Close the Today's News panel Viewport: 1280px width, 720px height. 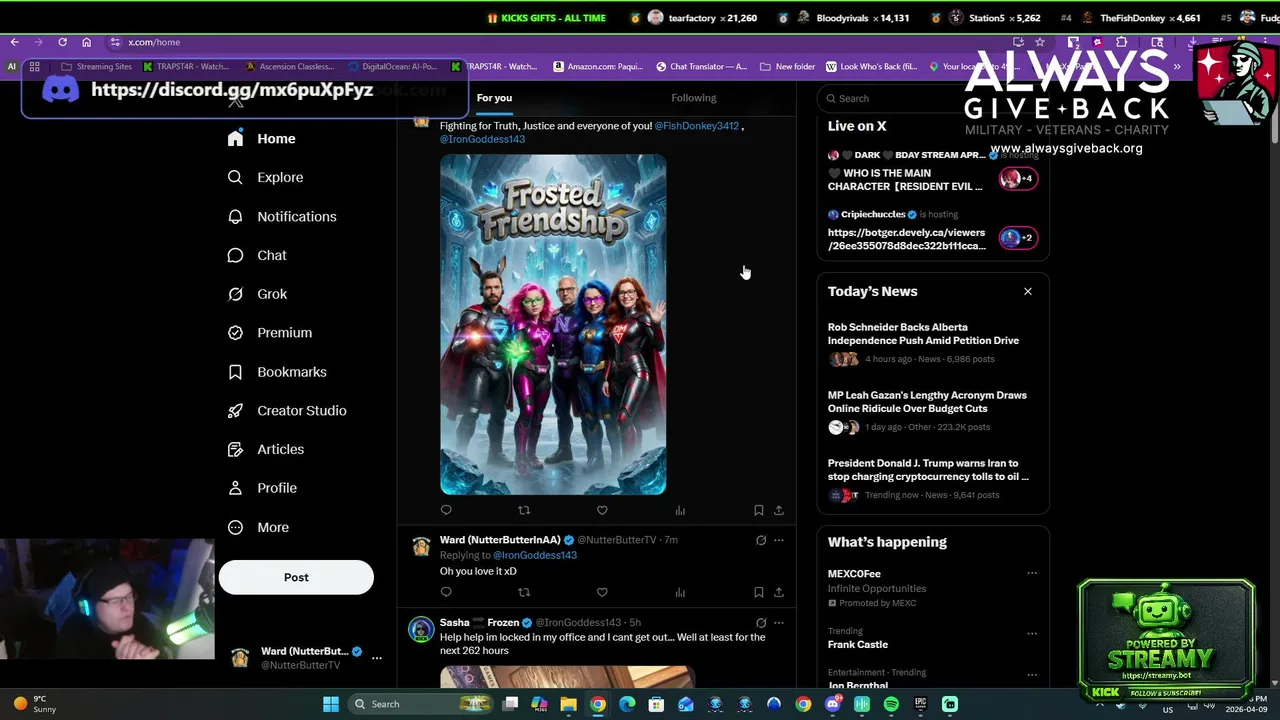(x=1028, y=291)
